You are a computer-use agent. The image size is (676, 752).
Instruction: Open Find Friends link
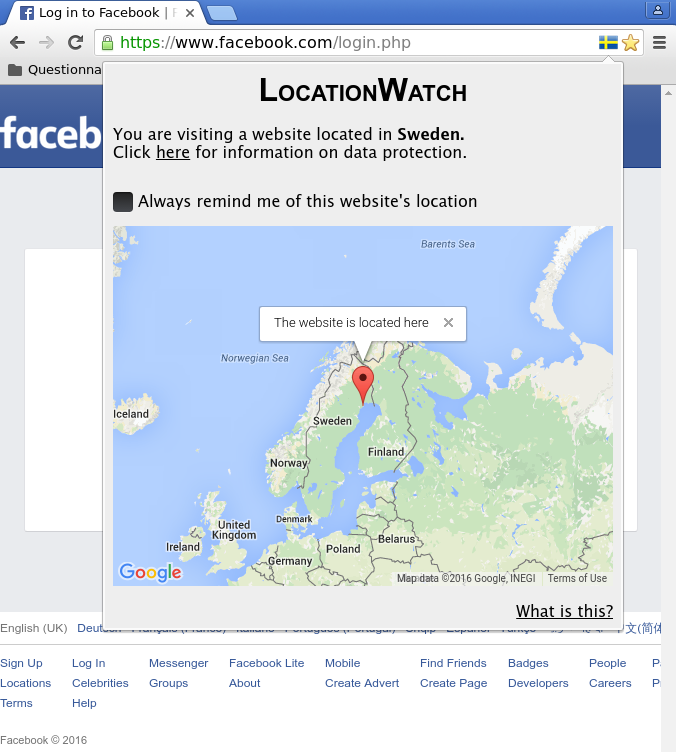tap(453, 663)
